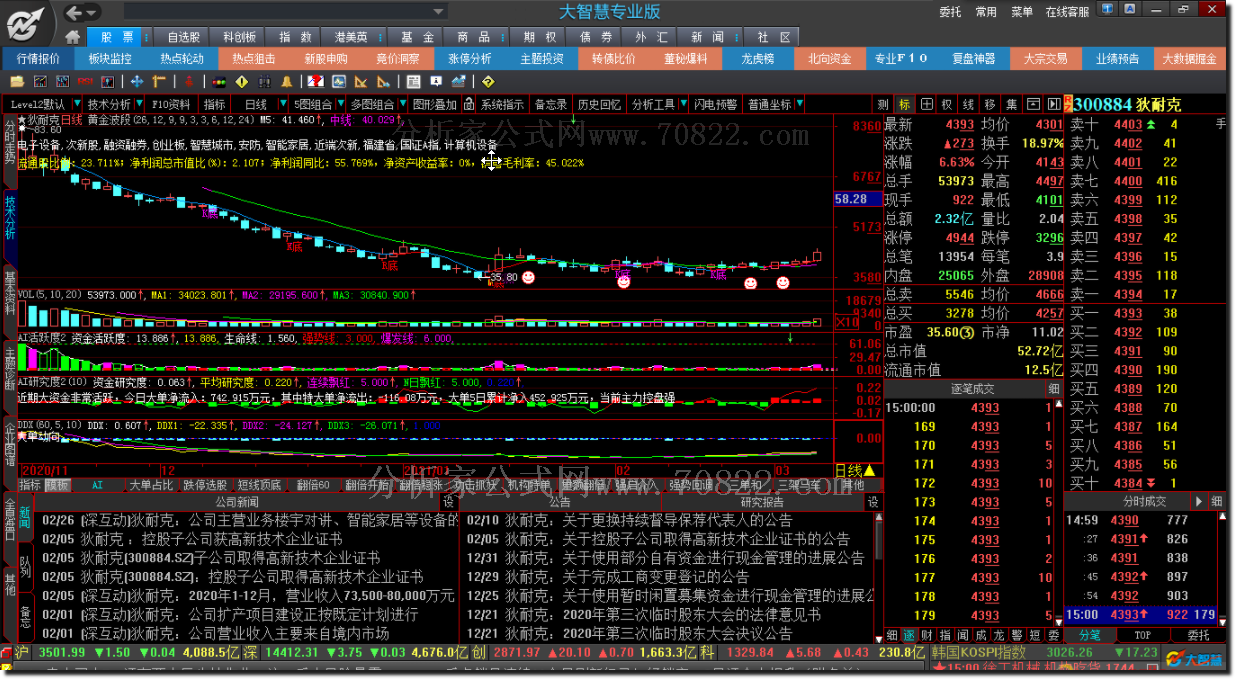The width and height of the screenshot is (1236, 679).
Task: Click the triangle ruler drawing tool icon
Action: point(360,81)
